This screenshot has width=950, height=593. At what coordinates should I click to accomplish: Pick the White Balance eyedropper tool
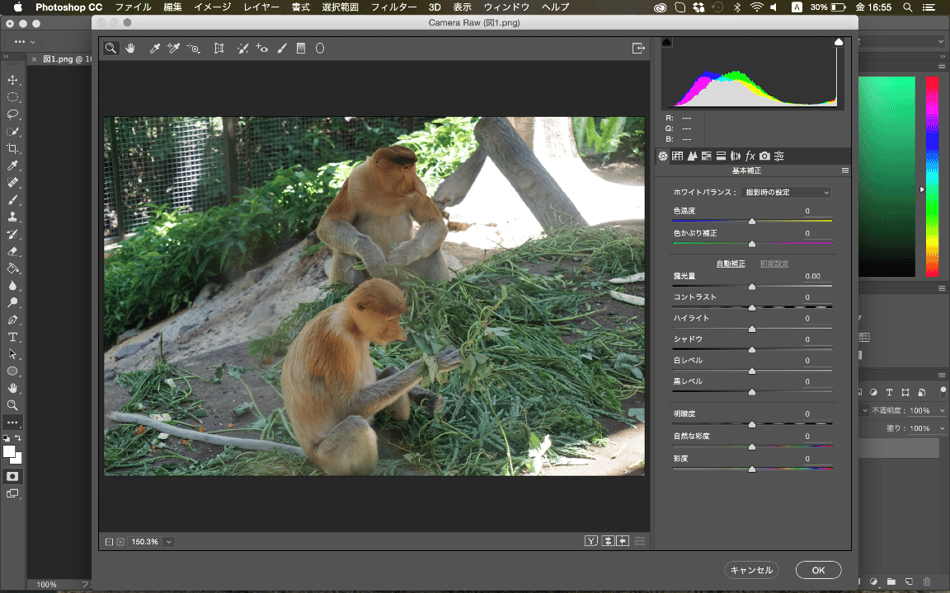pos(155,48)
